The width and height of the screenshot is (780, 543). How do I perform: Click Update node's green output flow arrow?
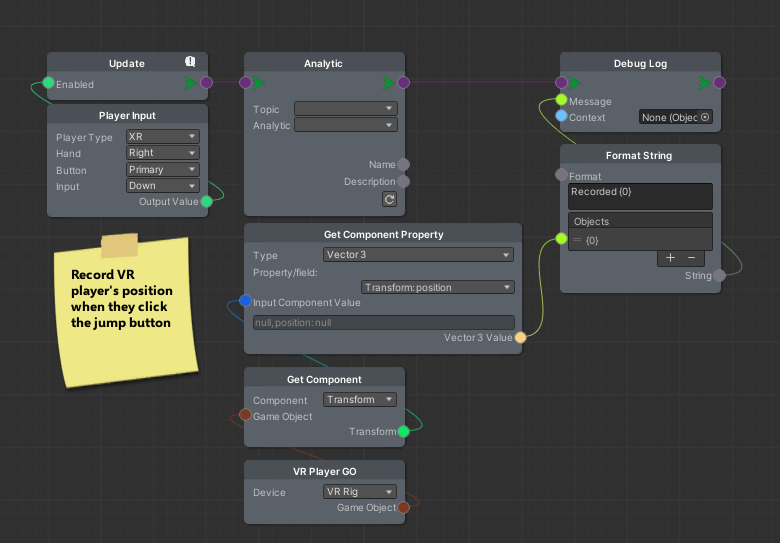191,83
